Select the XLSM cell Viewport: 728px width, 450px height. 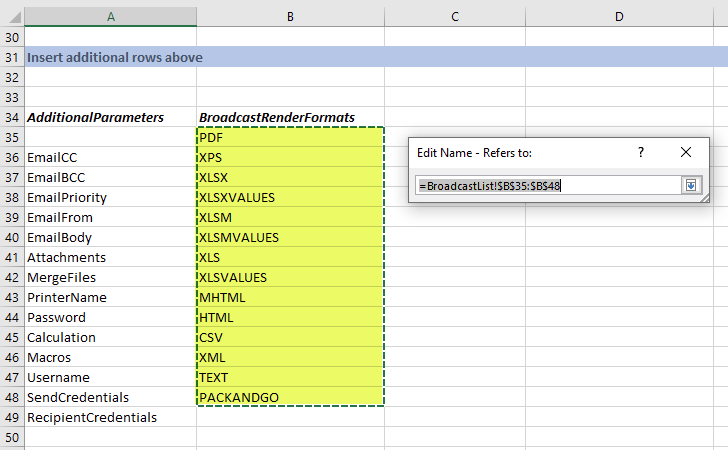(x=290, y=217)
